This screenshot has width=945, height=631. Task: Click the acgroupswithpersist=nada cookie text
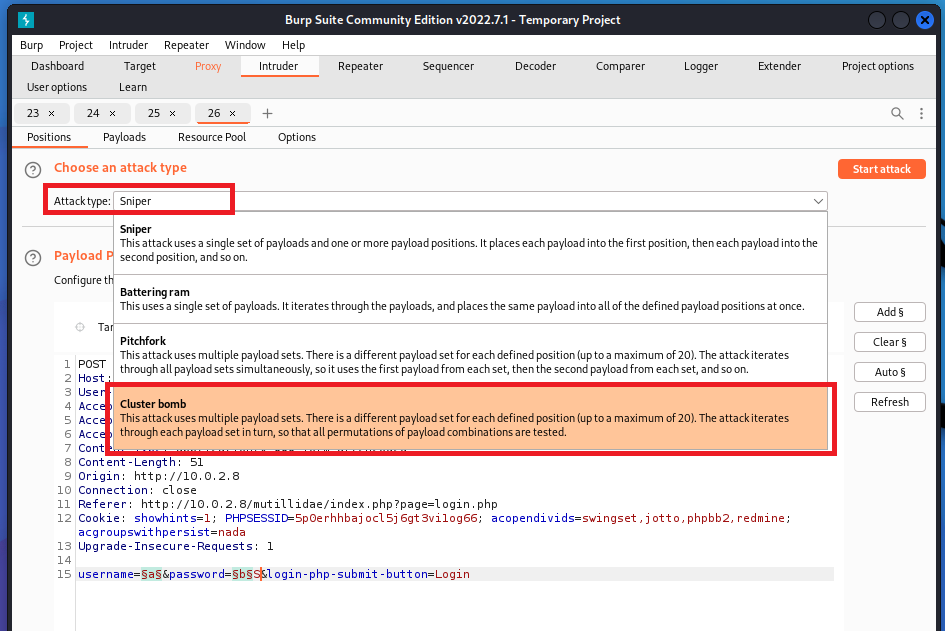[x=162, y=533]
